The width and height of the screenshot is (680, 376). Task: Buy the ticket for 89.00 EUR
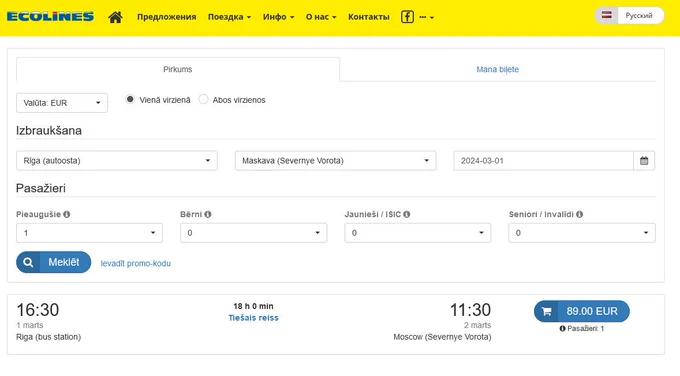[582, 311]
